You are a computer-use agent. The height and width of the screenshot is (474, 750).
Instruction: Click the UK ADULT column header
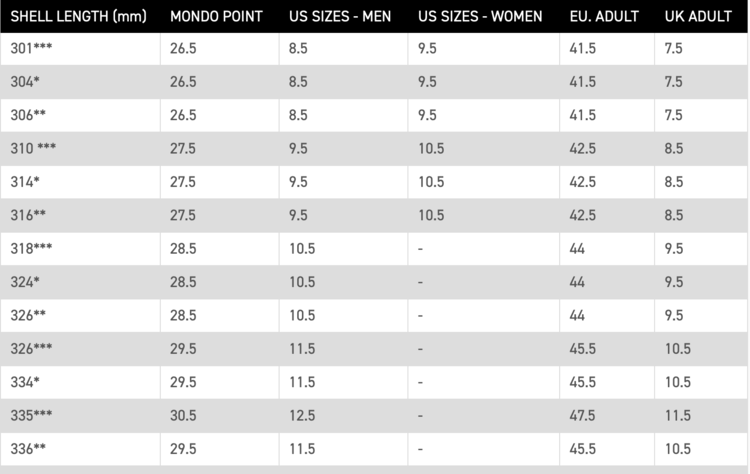(x=698, y=17)
